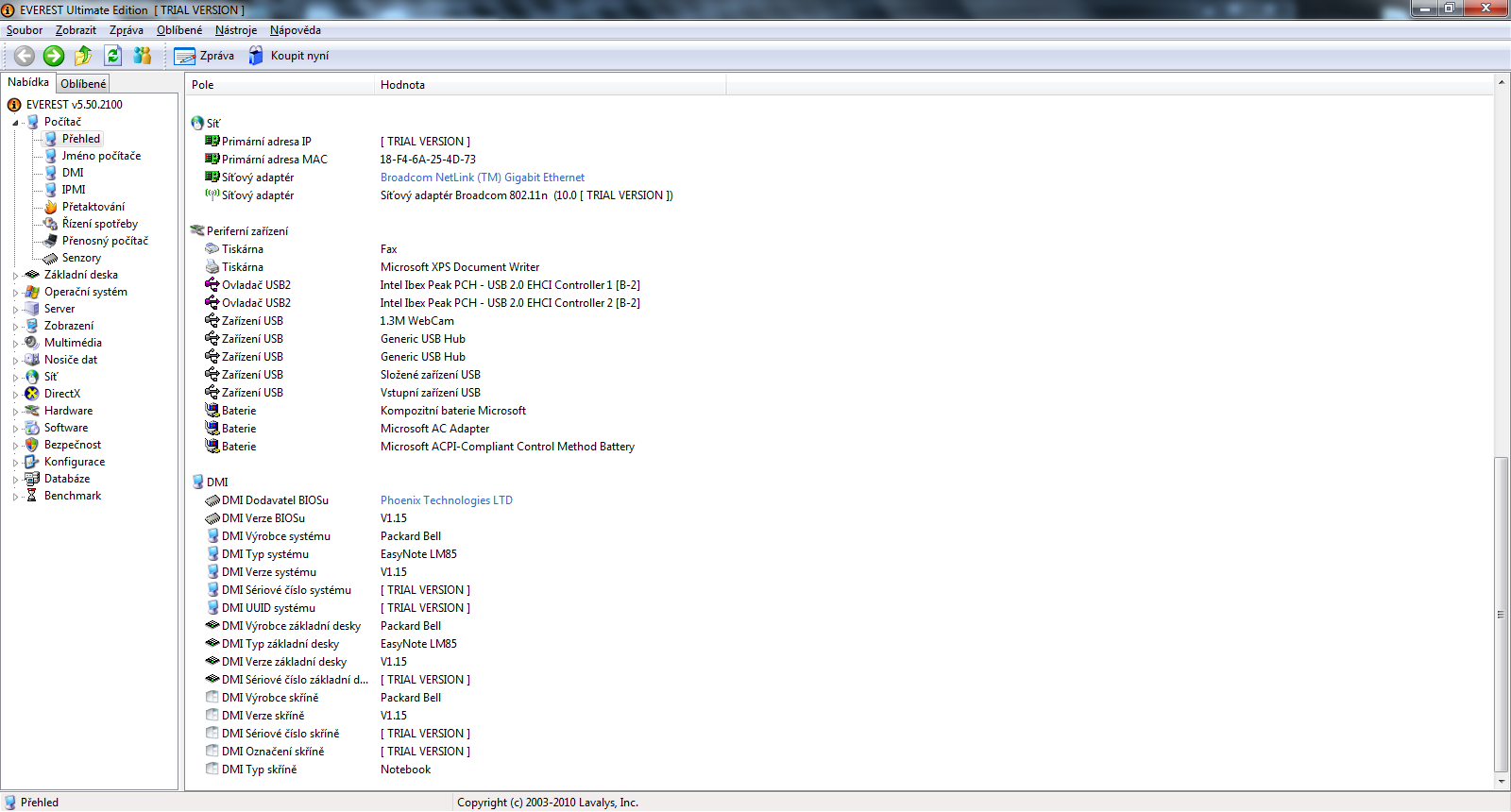Viewport: 1511px width, 812px height.
Task: Click the users group toolbar icon
Action: (143, 56)
